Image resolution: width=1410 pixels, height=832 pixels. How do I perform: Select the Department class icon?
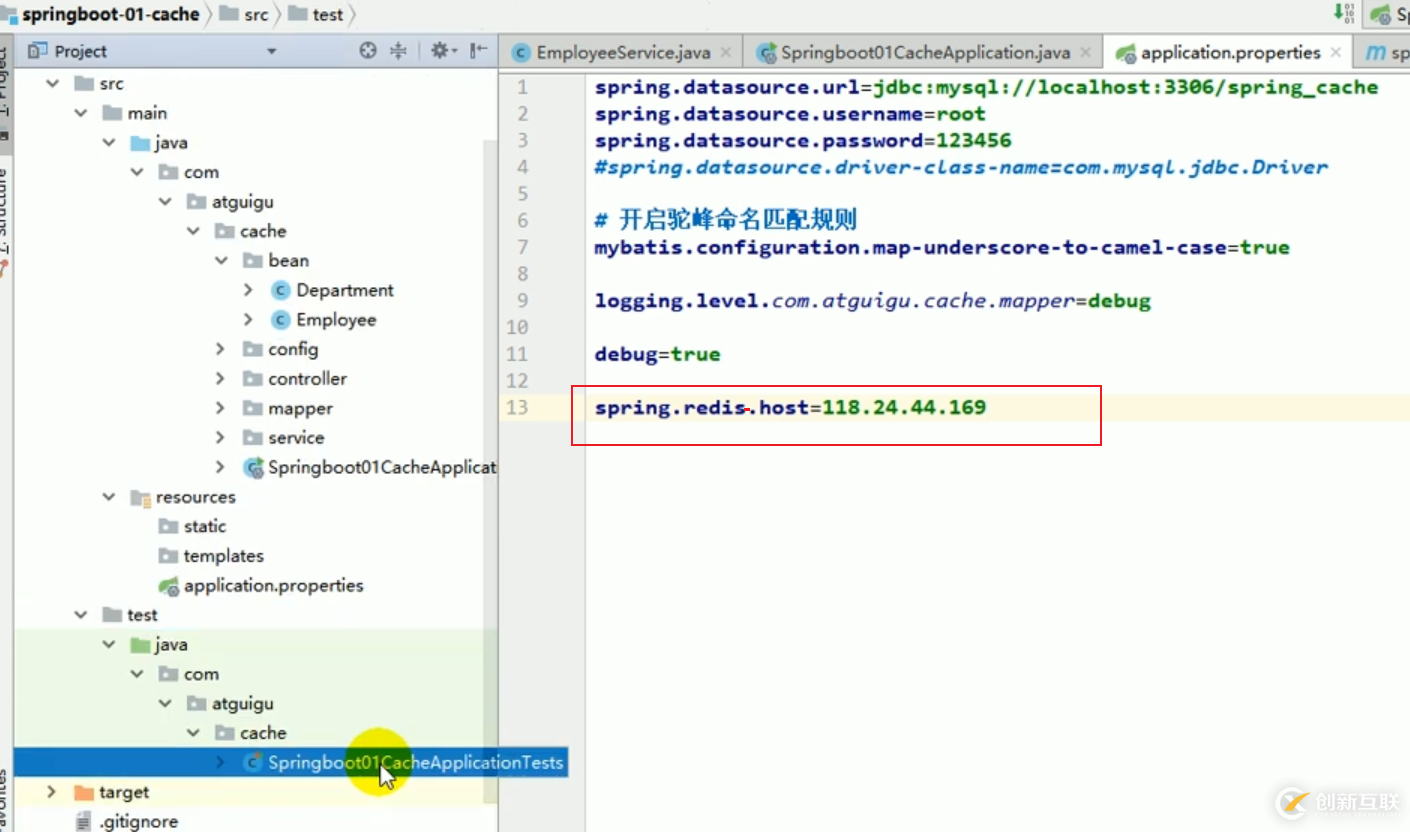281,290
